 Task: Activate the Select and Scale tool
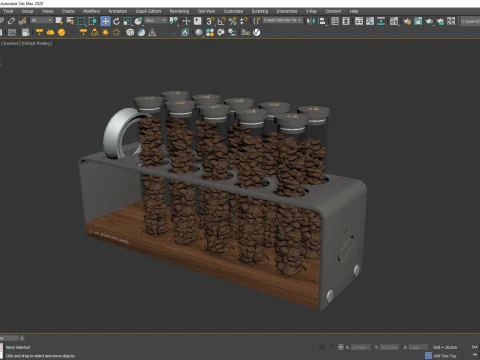tap(127, 21)
